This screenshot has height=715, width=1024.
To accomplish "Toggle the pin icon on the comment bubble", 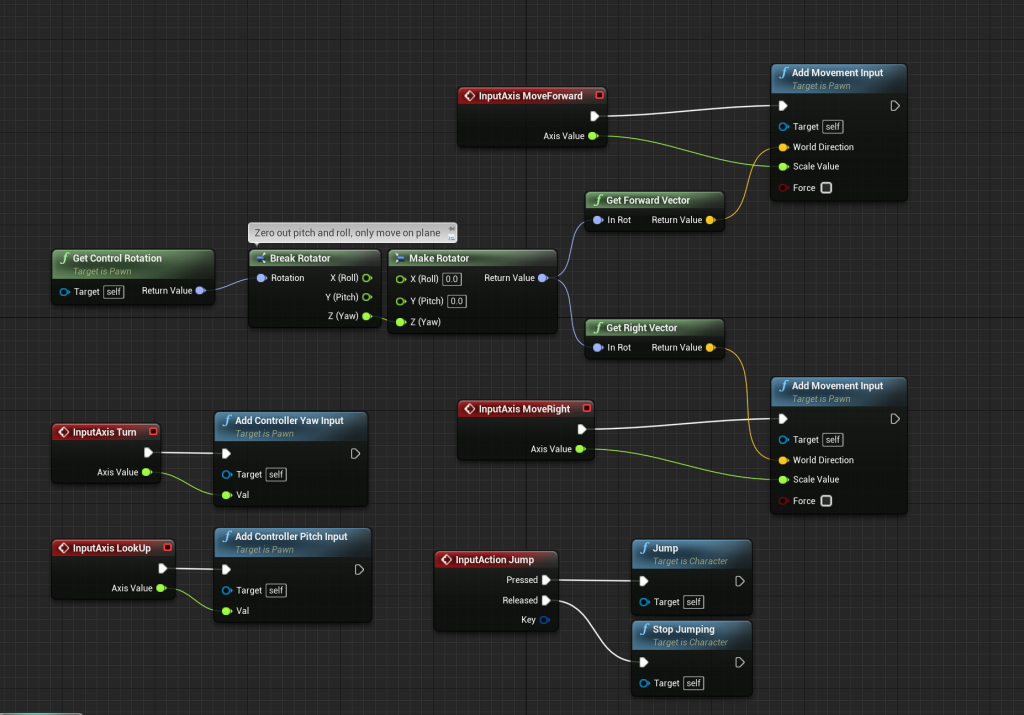I will tap(450, 229).
